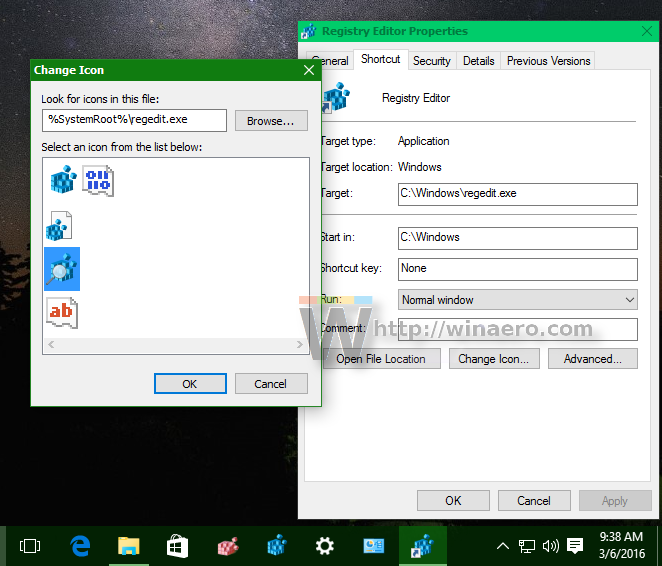Open the Windows Store taskbar icon
Viewport: 662px width, 566px height.
click(x=177, y=546)
